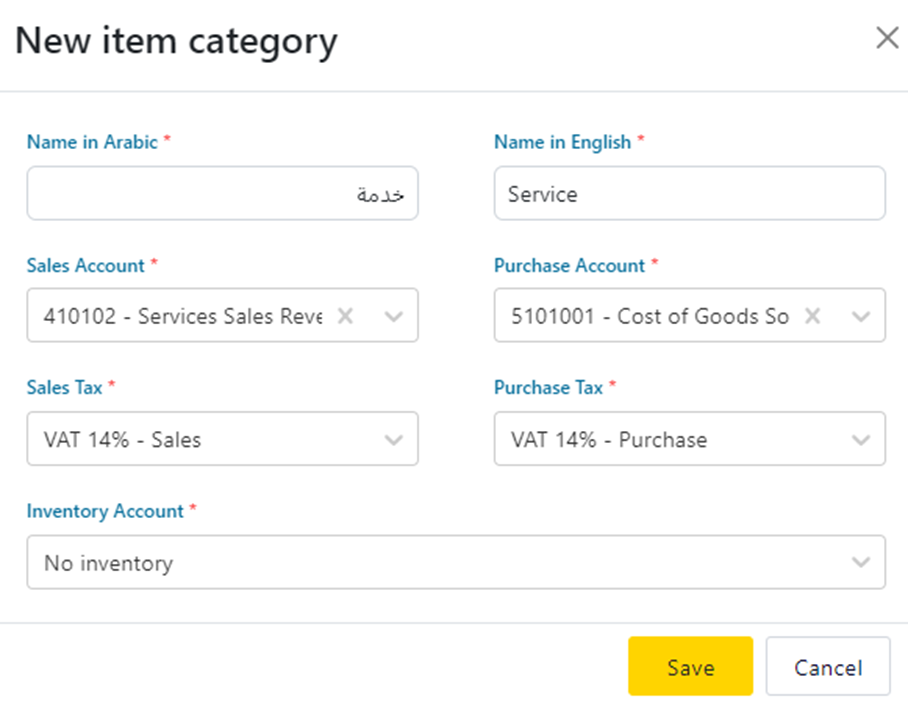Save the new item category
The image size is (908, 702).
point(690,667)
